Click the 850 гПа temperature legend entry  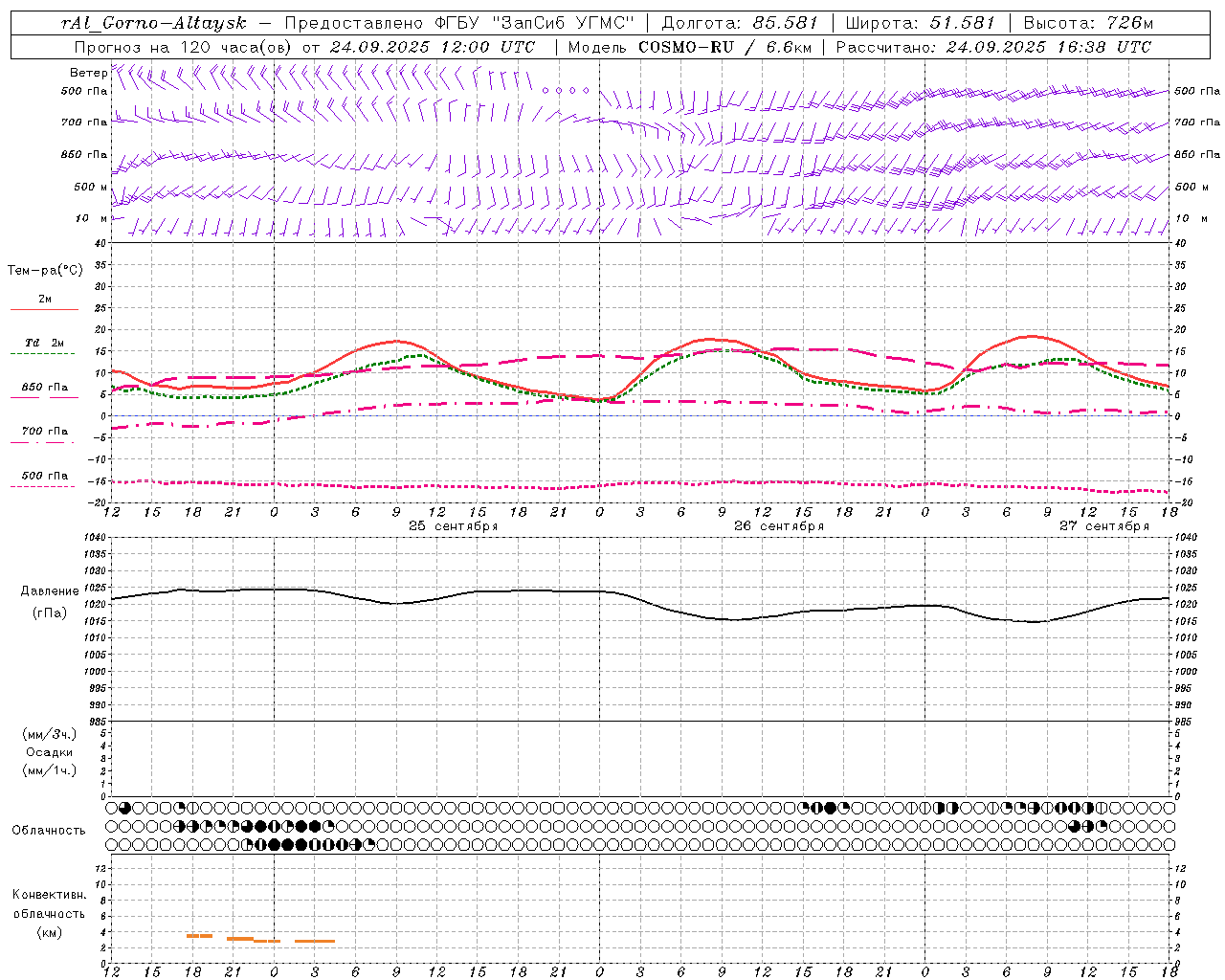point(45,388)
